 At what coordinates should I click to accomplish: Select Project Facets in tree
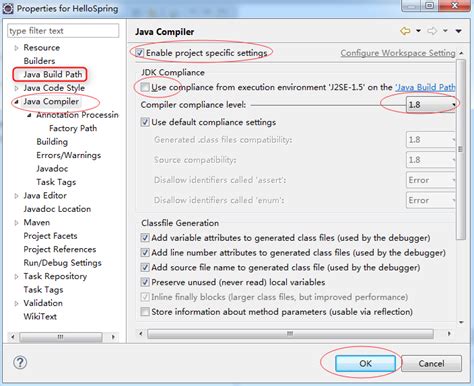tap(50, 236)
